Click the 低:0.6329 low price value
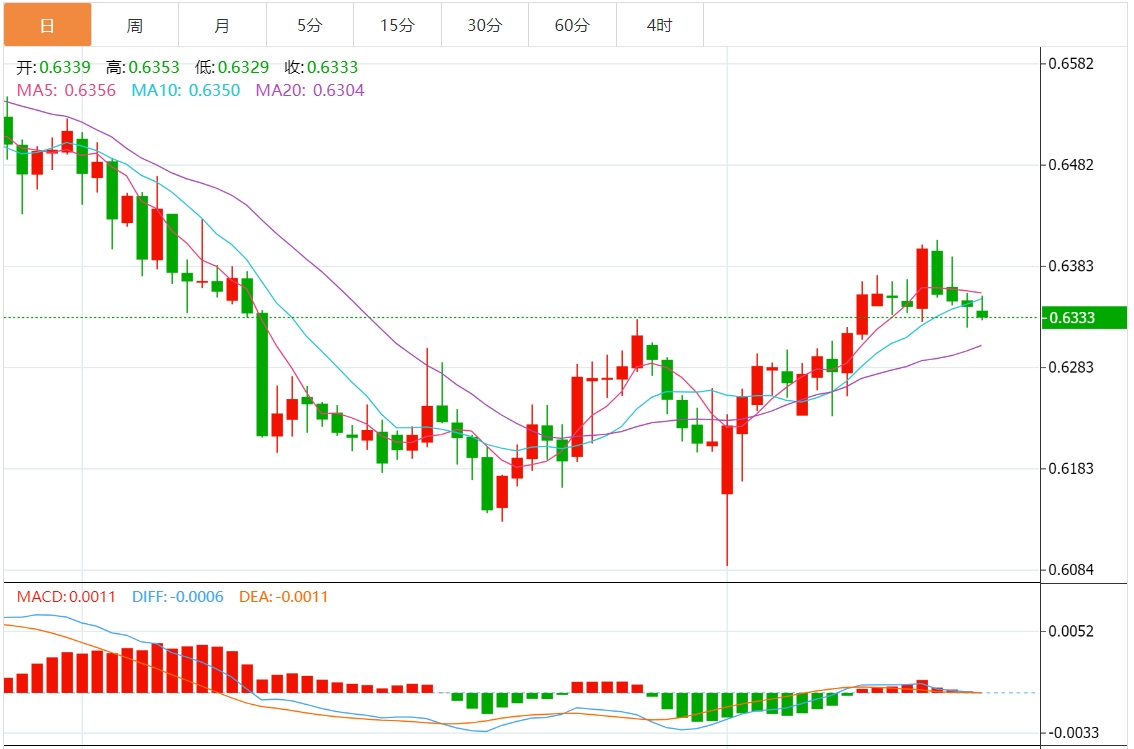Viewport: 1134px width, 749px height. [232, 67]
